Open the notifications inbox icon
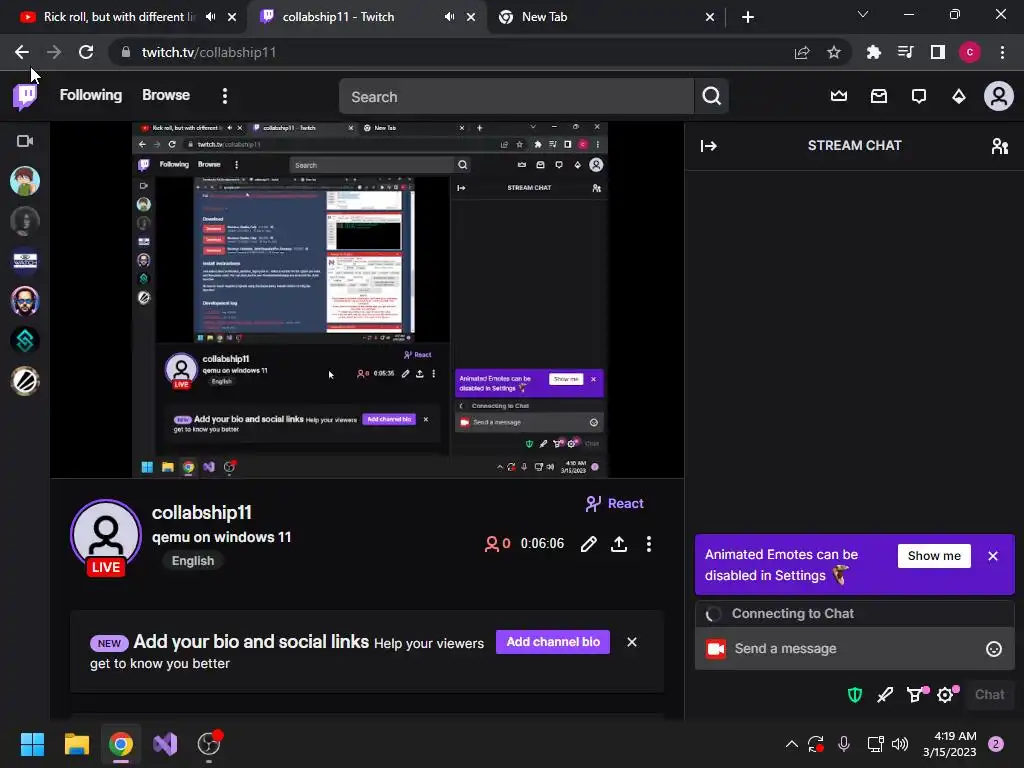The height and width of the screenshot is (768, 1024). coord(879,97)
